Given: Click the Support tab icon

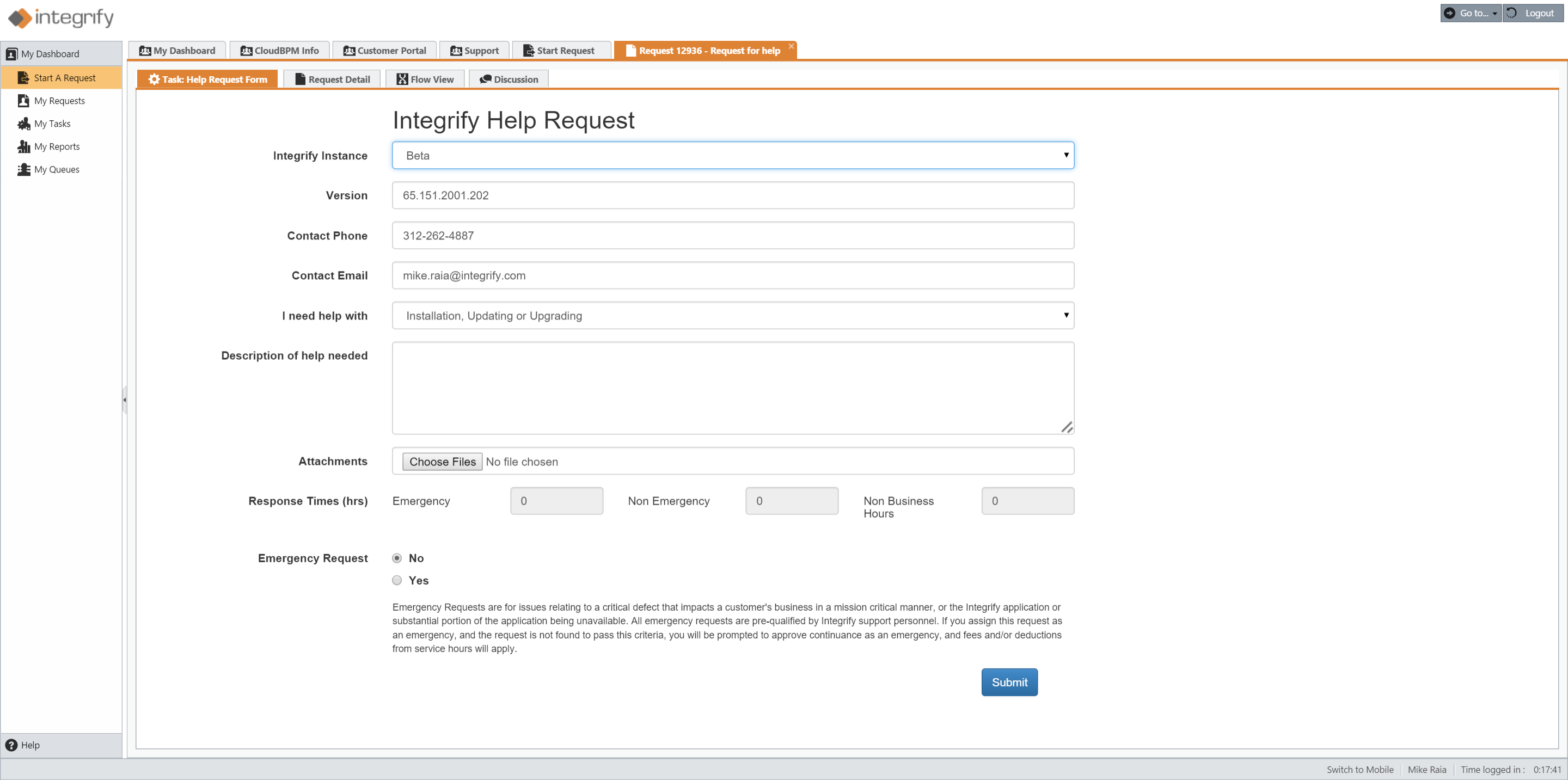Looking at the screenshot, I should click(x=456, y=51).
